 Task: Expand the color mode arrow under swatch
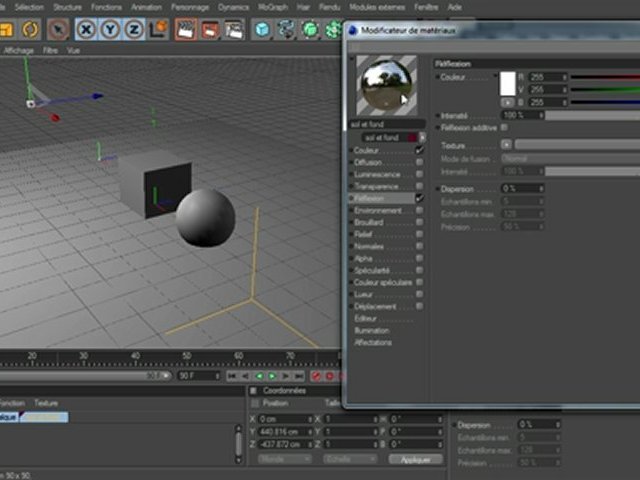506,102
